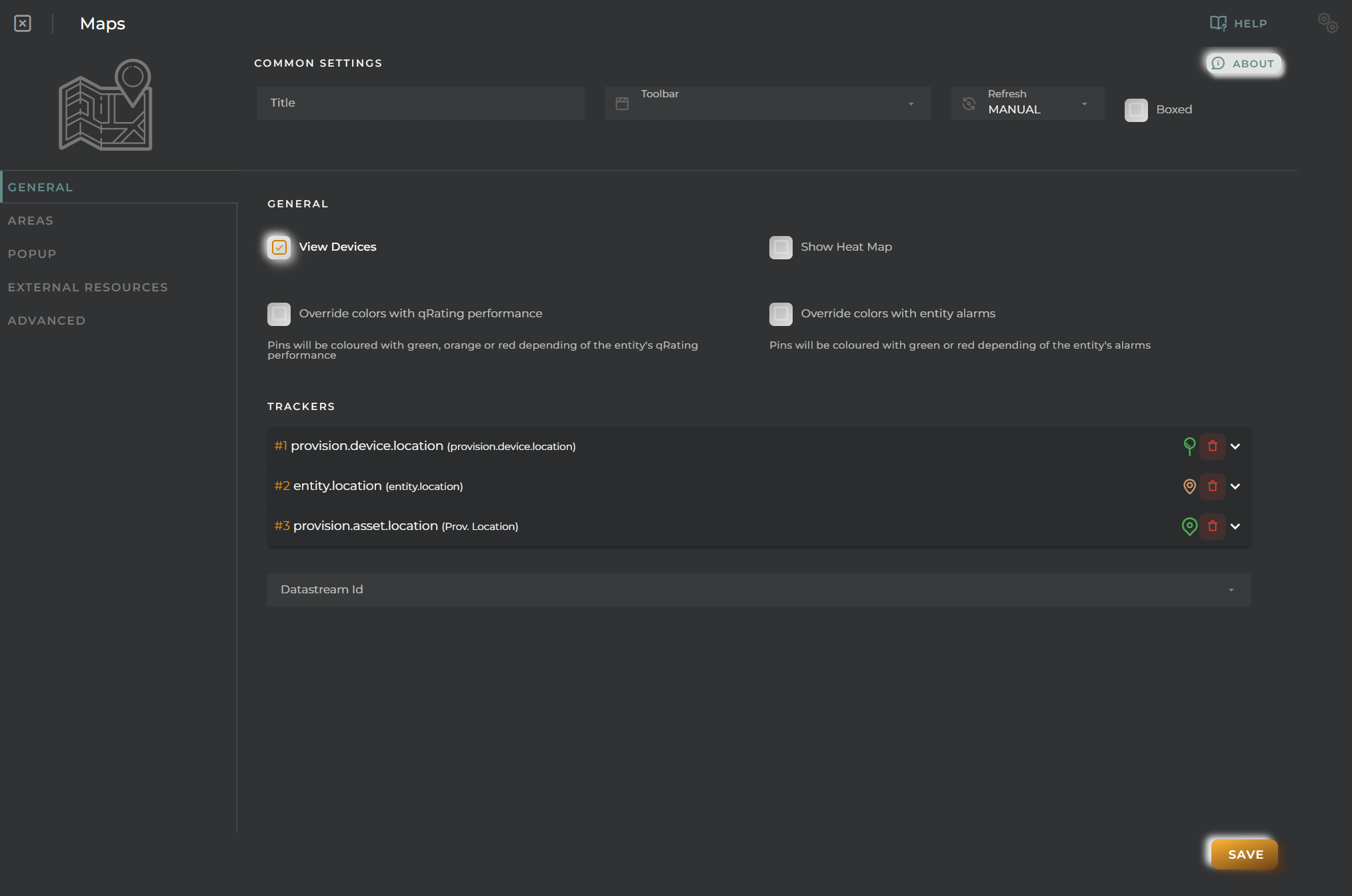Delete the provision.device.location tracker
This screenshot has width=1352, height=896.
pos(1213,446)
